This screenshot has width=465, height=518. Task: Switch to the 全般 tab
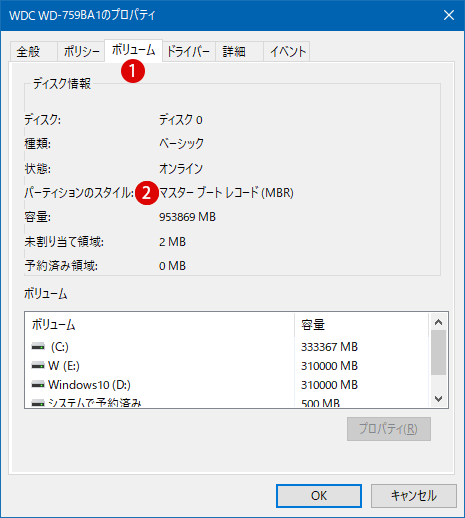(x=33, y=51)
